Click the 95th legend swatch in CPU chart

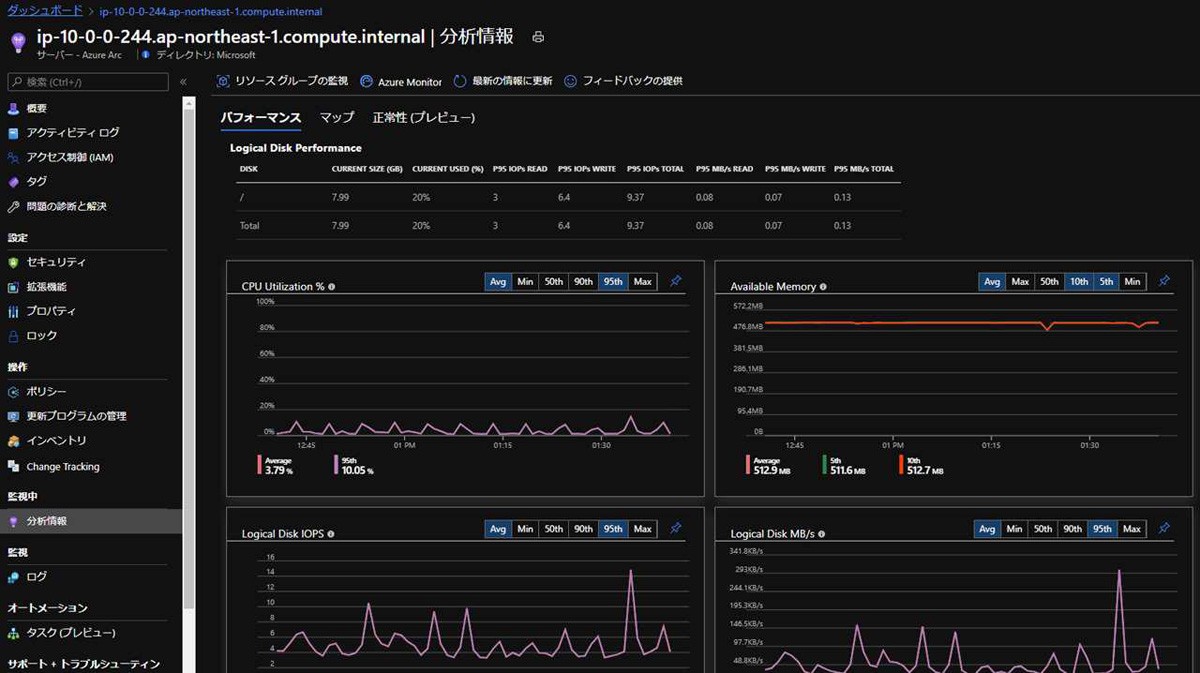pos(336,464)
